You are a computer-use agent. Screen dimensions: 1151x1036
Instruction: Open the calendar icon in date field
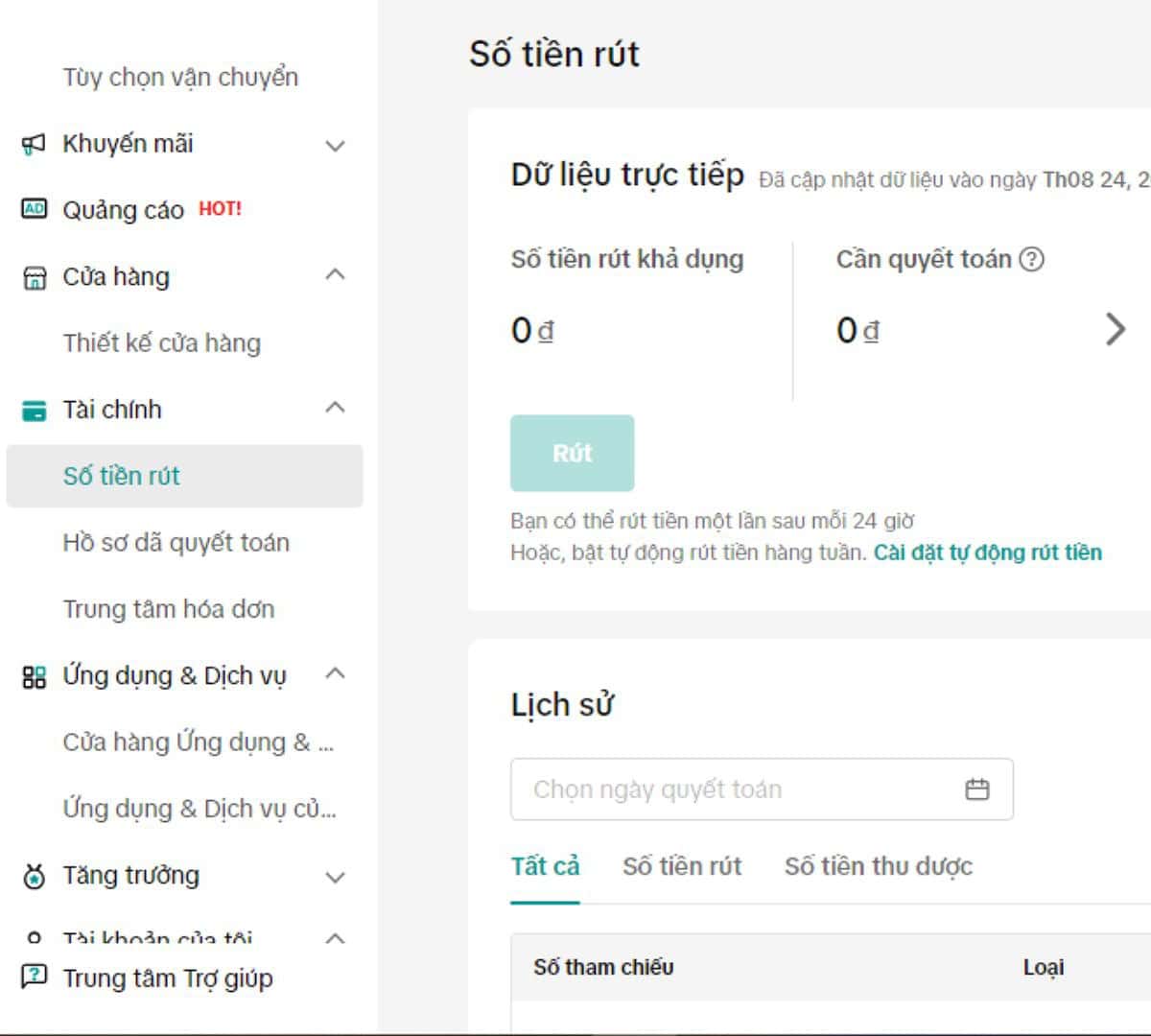[x=976, y=789]
